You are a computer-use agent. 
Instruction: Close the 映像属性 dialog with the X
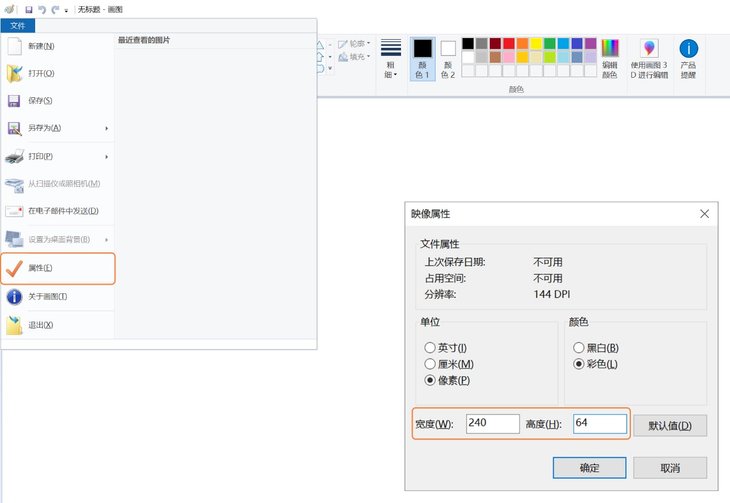point(704,213)
